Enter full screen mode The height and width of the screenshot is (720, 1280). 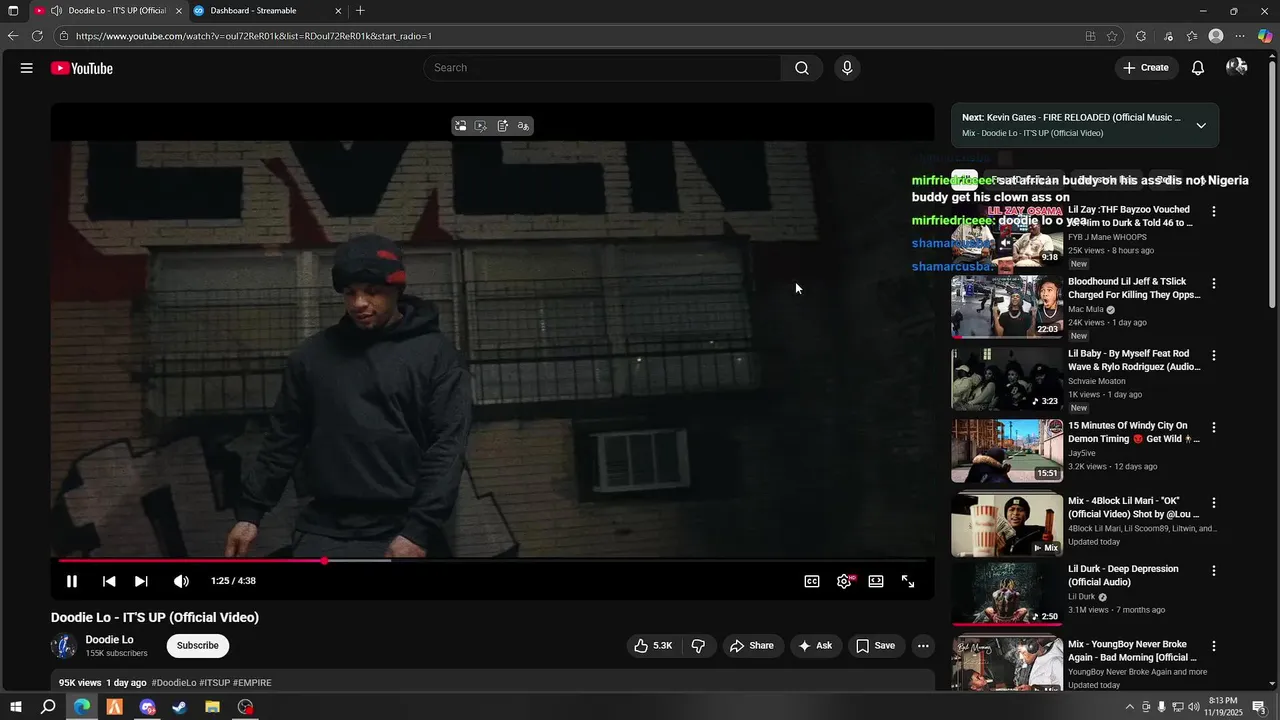click(x=908, y=581)
